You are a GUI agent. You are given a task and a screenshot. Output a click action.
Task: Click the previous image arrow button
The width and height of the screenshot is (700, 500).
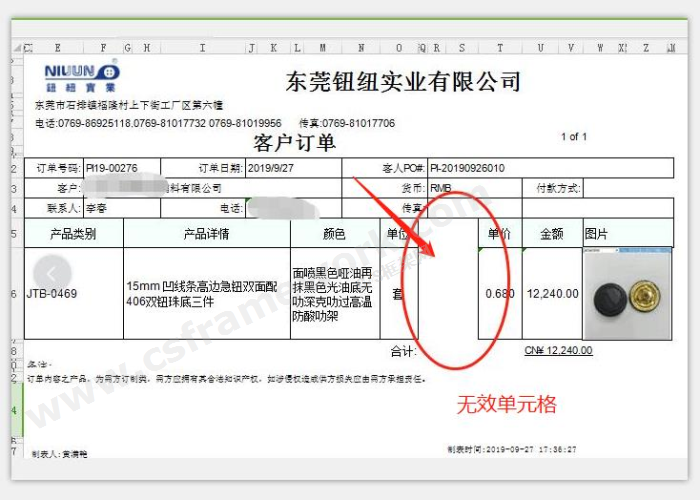click(x=53, y=269)
